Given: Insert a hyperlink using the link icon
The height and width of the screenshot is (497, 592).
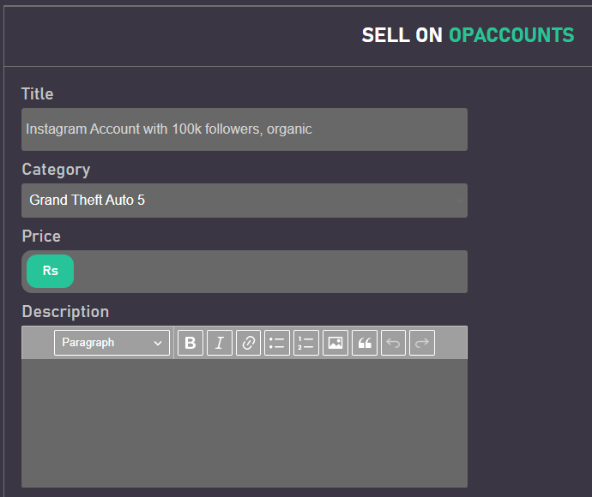Looking at the screenshot, I should point(248,343).
